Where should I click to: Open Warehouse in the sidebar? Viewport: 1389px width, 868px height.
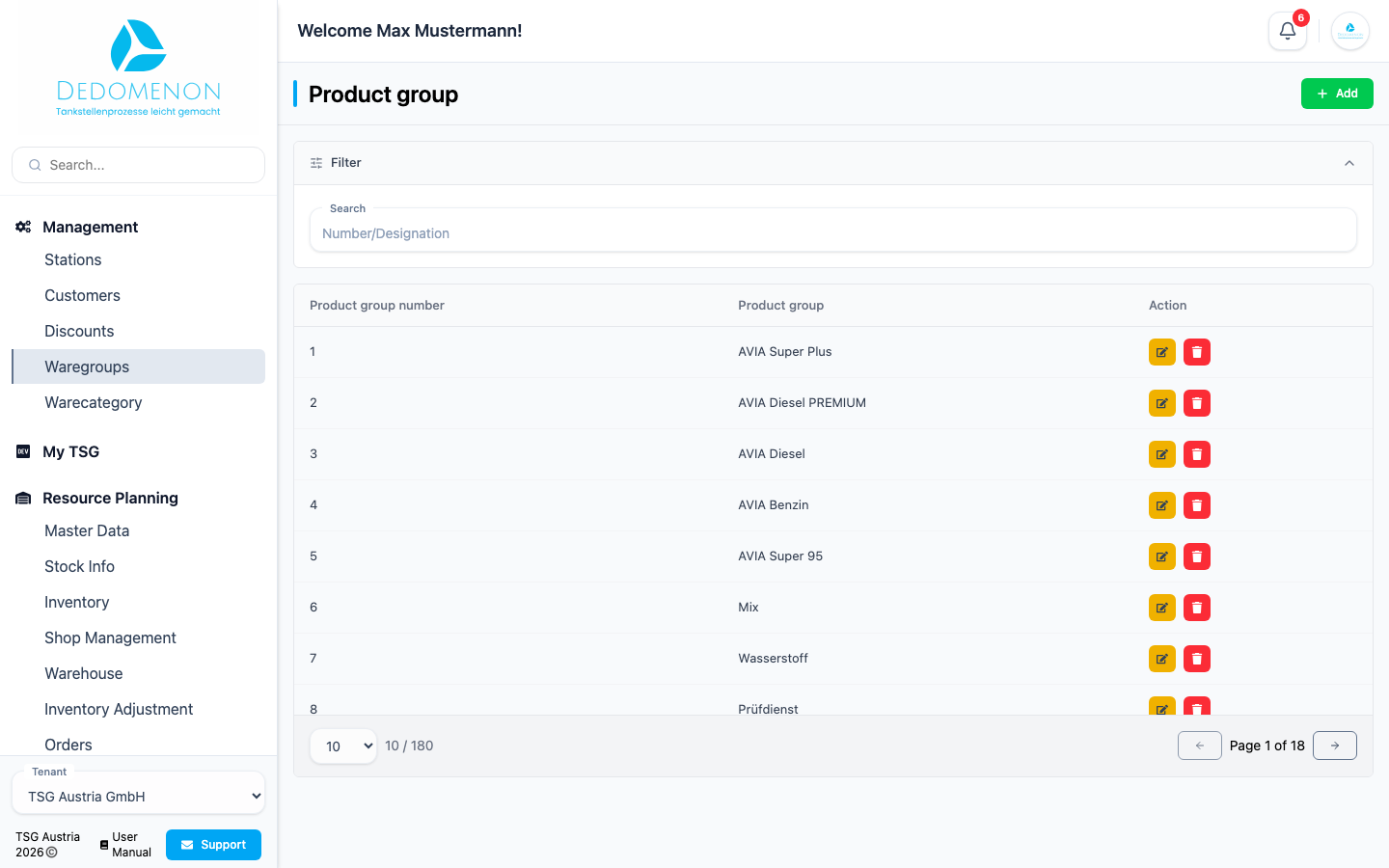point(138,673)
